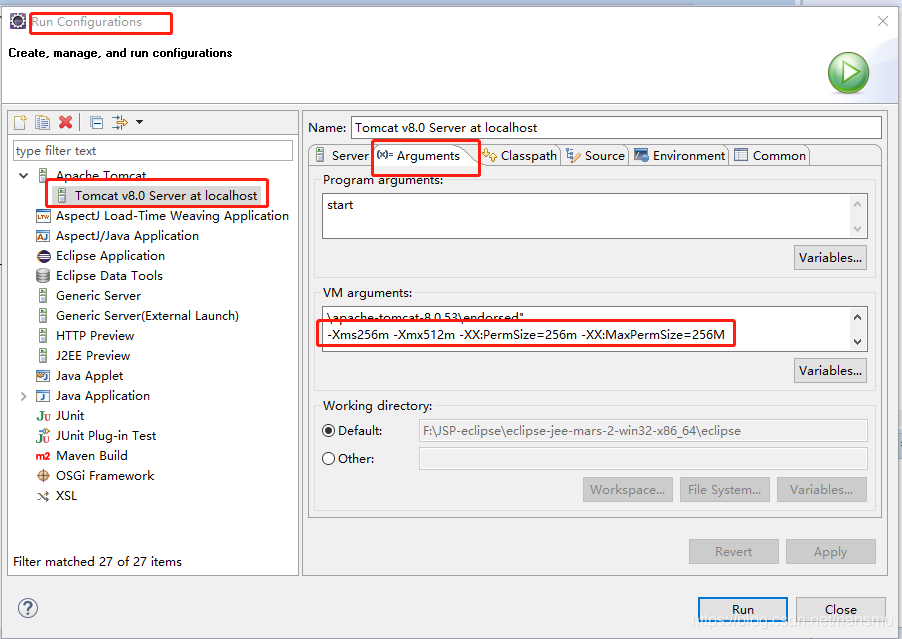Switch to the Environment tab
Image resolution: width=902 pixels, height=639 pixels.
679,155
